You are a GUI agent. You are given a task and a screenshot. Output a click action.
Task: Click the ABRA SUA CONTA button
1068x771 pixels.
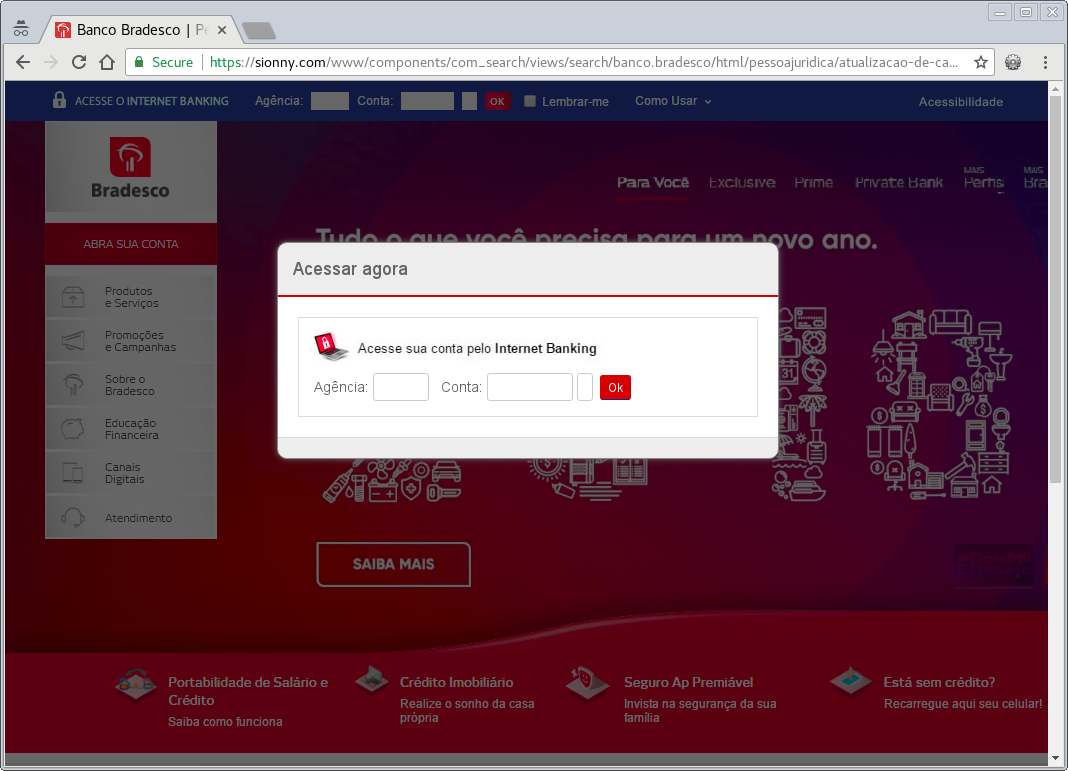pyautogui.click(x=131, y=244)
